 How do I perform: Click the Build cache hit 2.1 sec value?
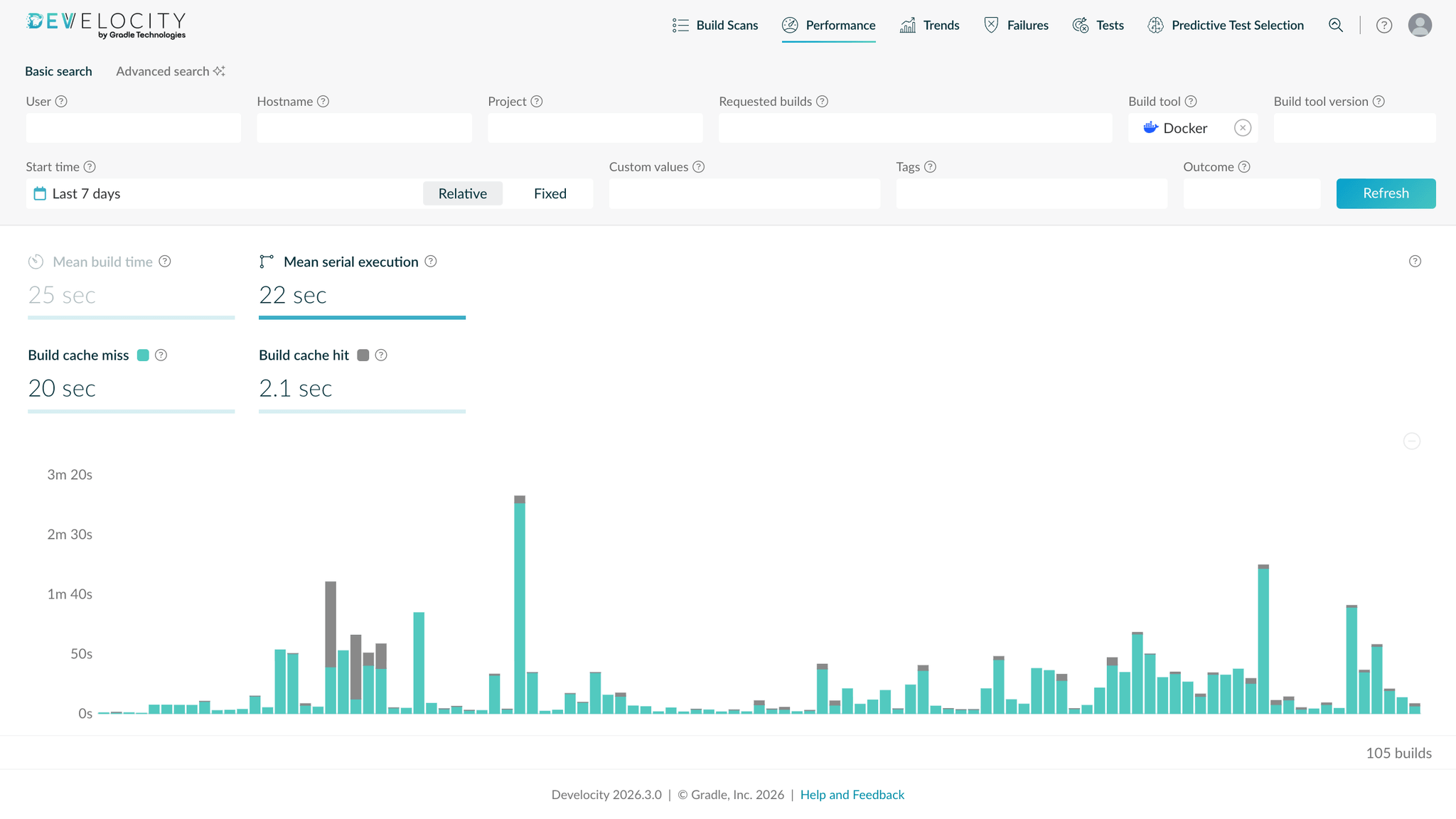(295, 388)
